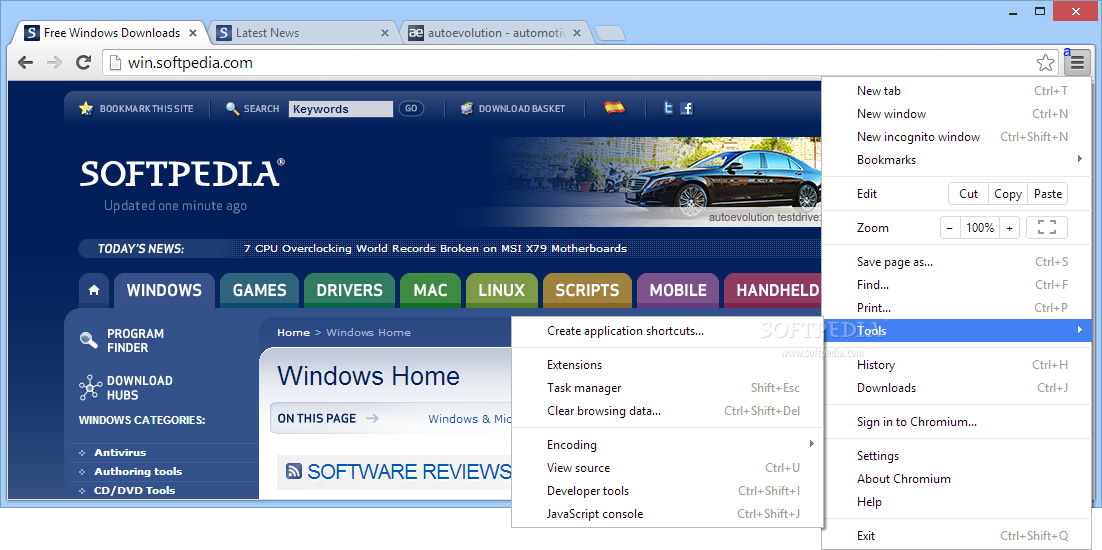Click the zoom in plus button
This screenshot has width=1102, height=550.
[1009, 228]
